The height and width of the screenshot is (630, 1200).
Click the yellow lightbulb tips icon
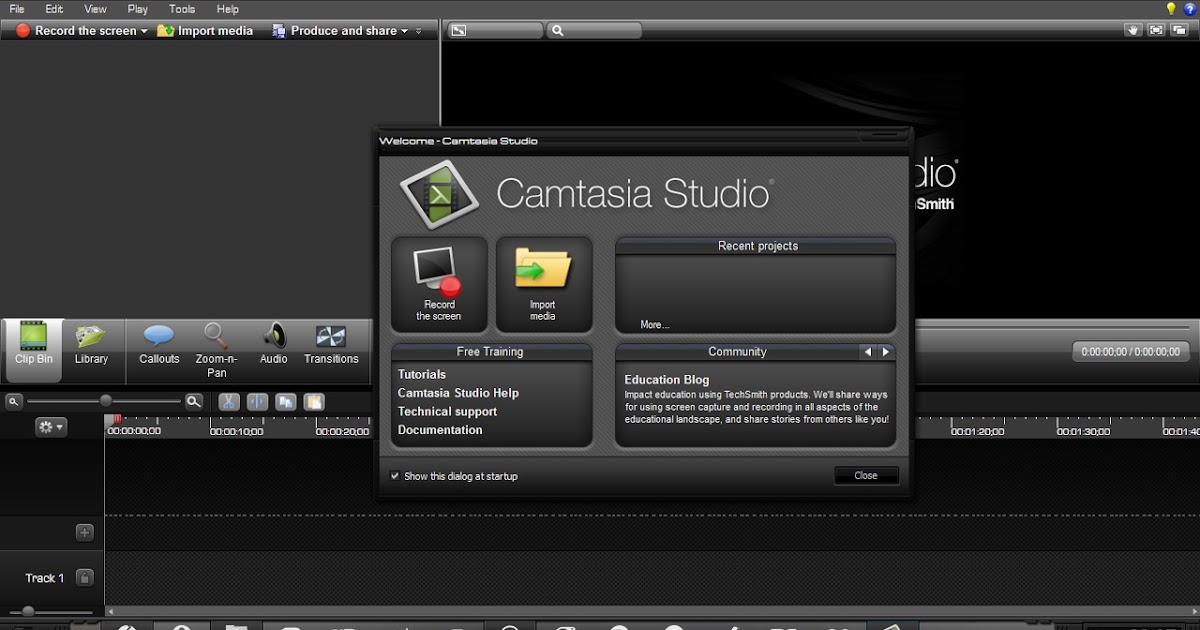[x=1171, y=9]
